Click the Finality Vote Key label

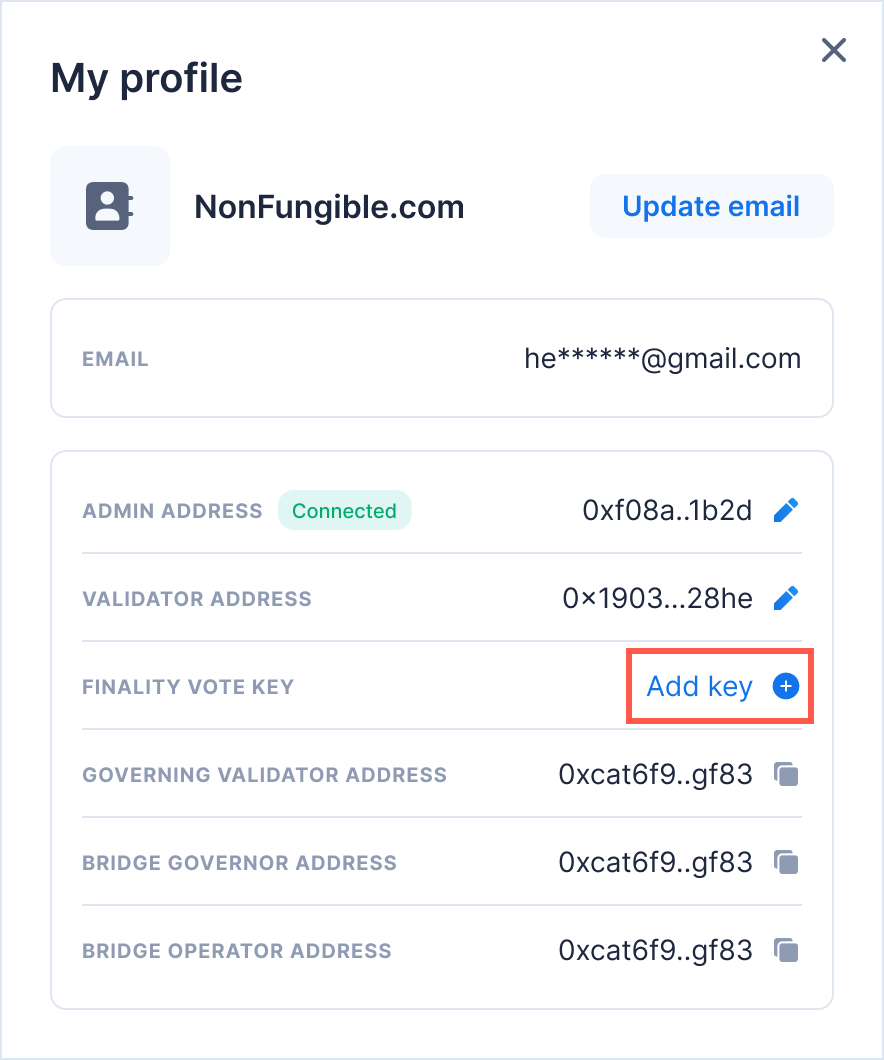pyautogui.click(x=188, y=687)
